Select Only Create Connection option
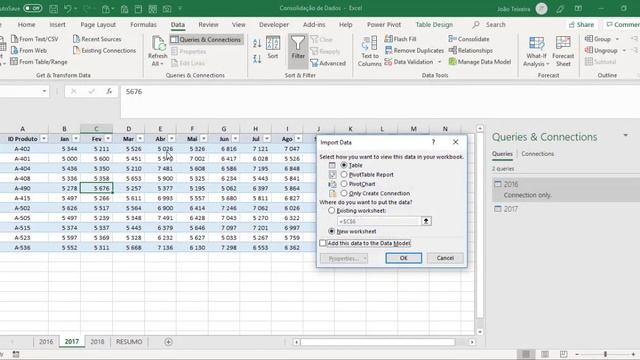 point(344,193)
